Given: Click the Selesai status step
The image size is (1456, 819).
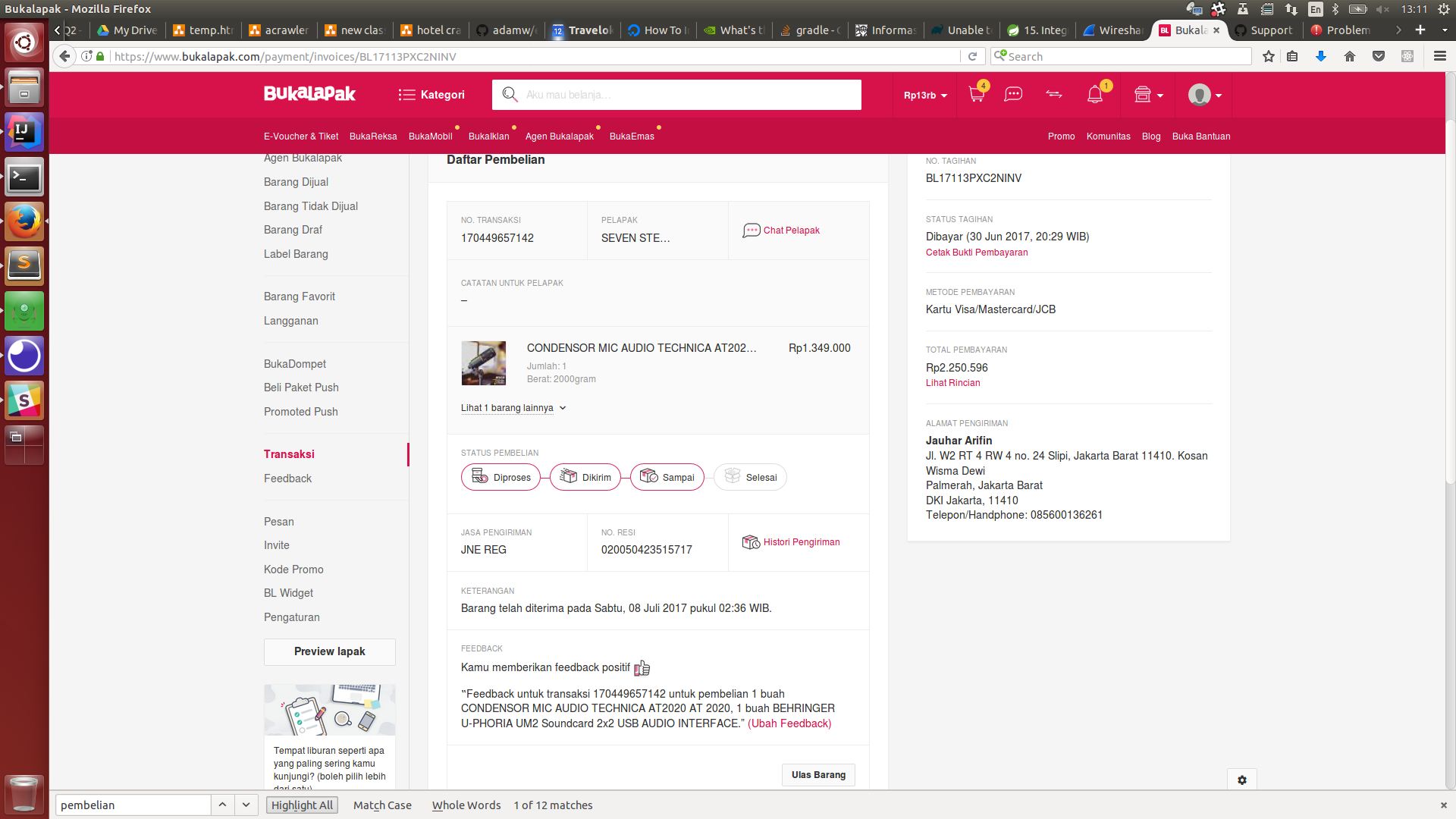Looking at the screenshot, I should pos(750,478).
